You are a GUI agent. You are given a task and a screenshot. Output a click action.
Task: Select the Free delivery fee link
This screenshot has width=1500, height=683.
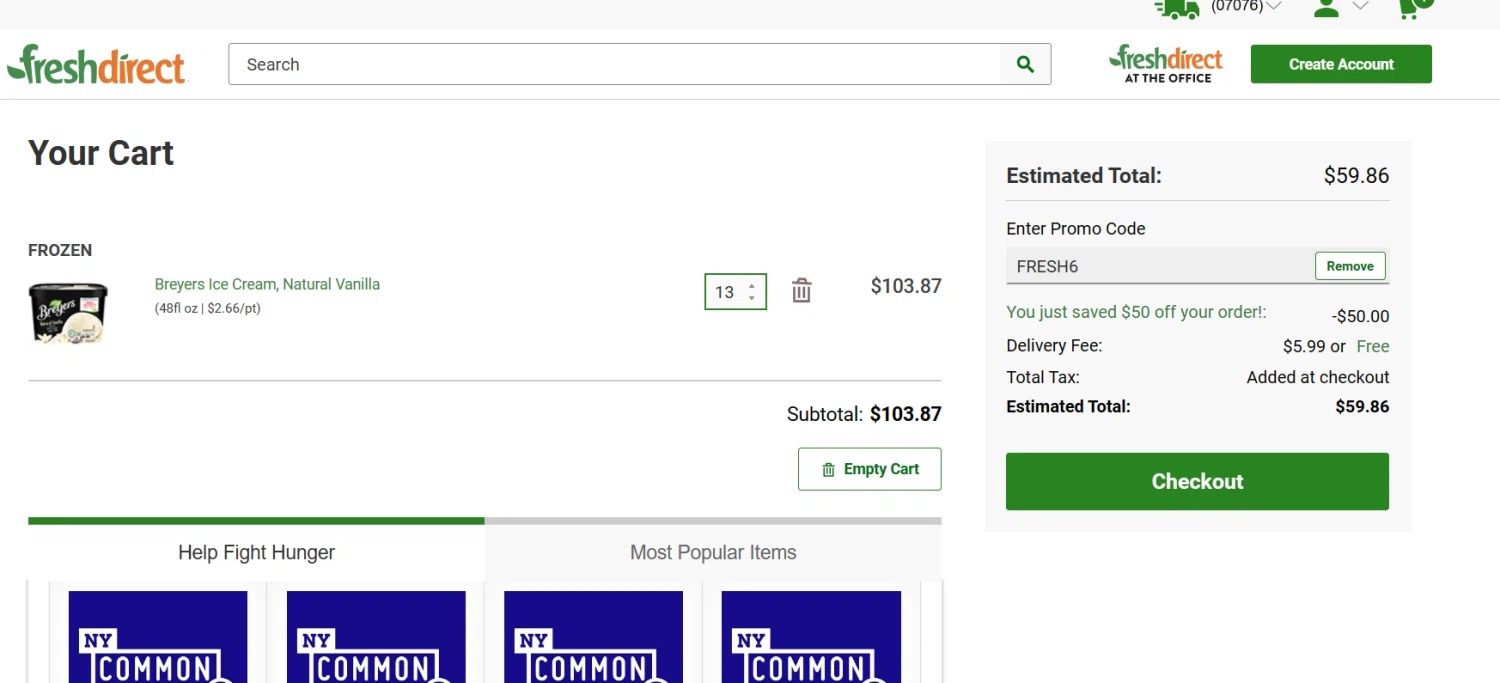pyautogui.click(x=1373, y=346)
